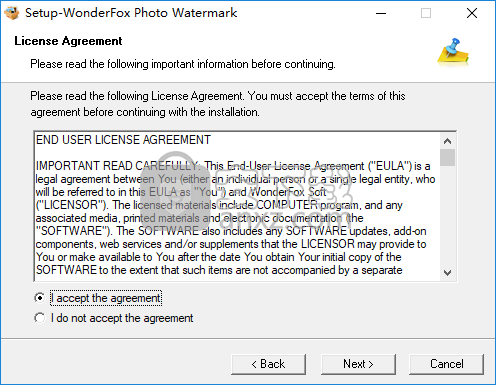Click the license scroll-down arrow

[447, 273]
